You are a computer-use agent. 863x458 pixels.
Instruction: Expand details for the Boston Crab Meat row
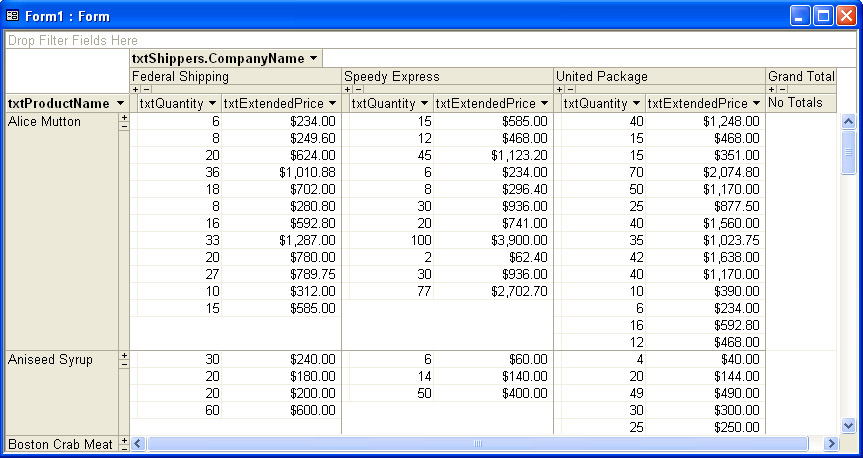point(124,440)
